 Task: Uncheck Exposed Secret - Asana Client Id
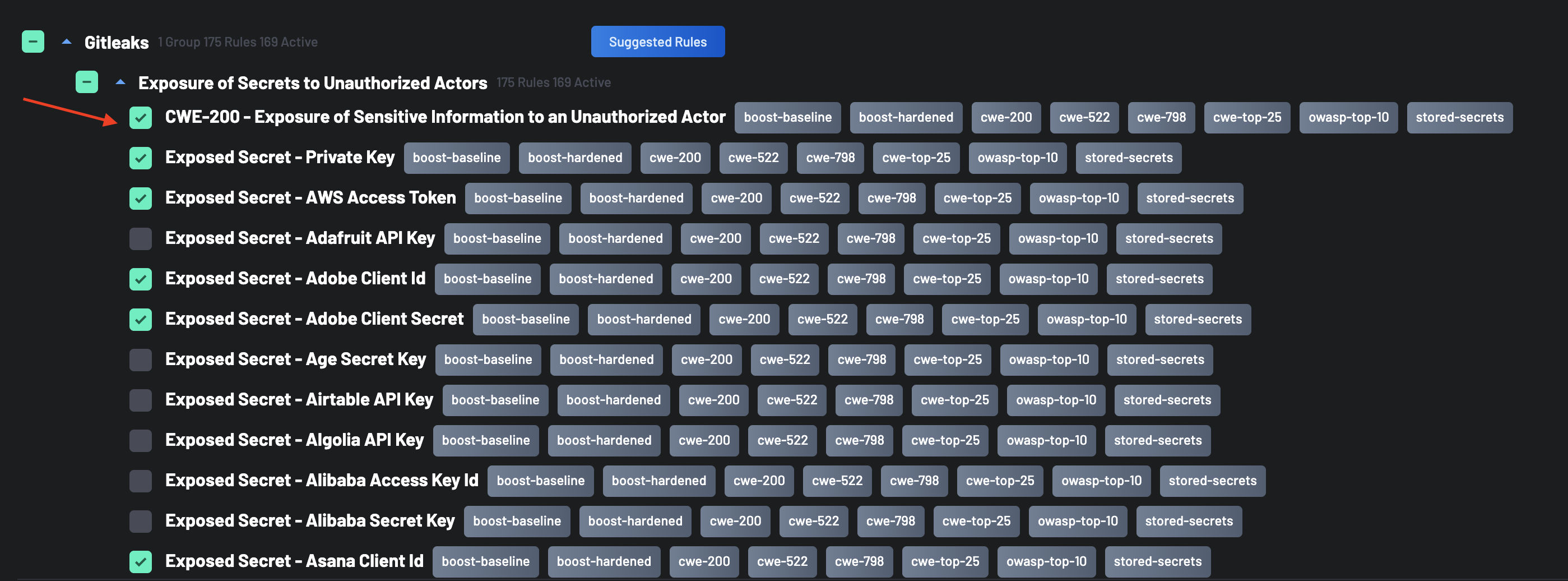click(141, 561)
